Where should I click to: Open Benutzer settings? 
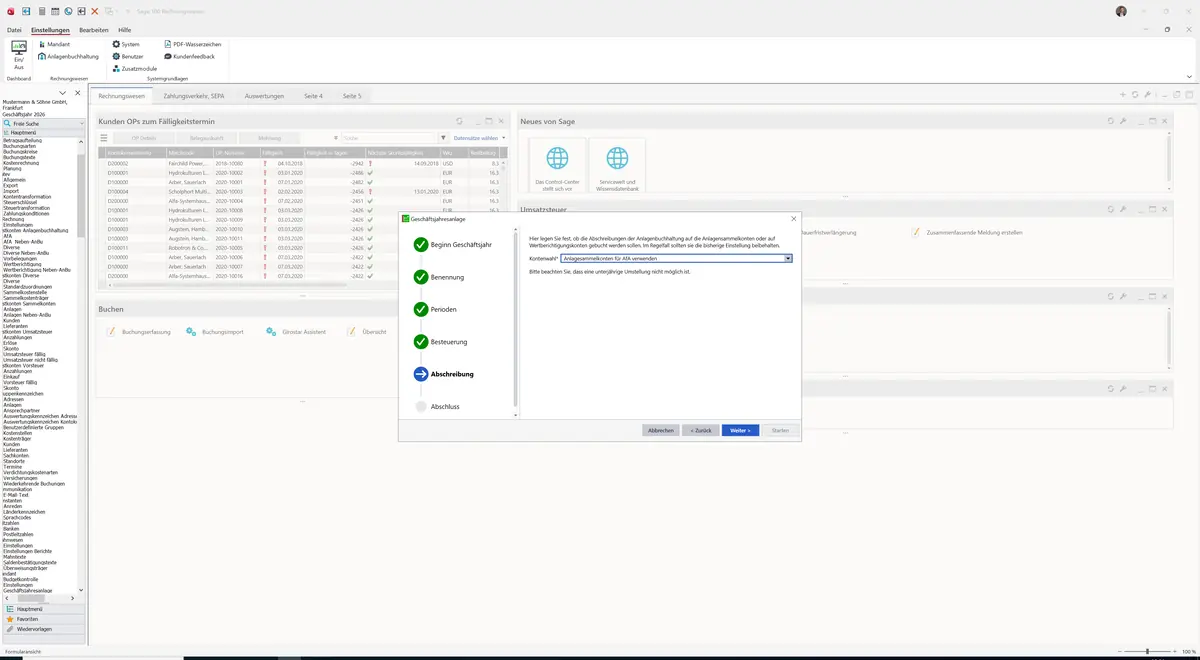(x=129, y=57)
